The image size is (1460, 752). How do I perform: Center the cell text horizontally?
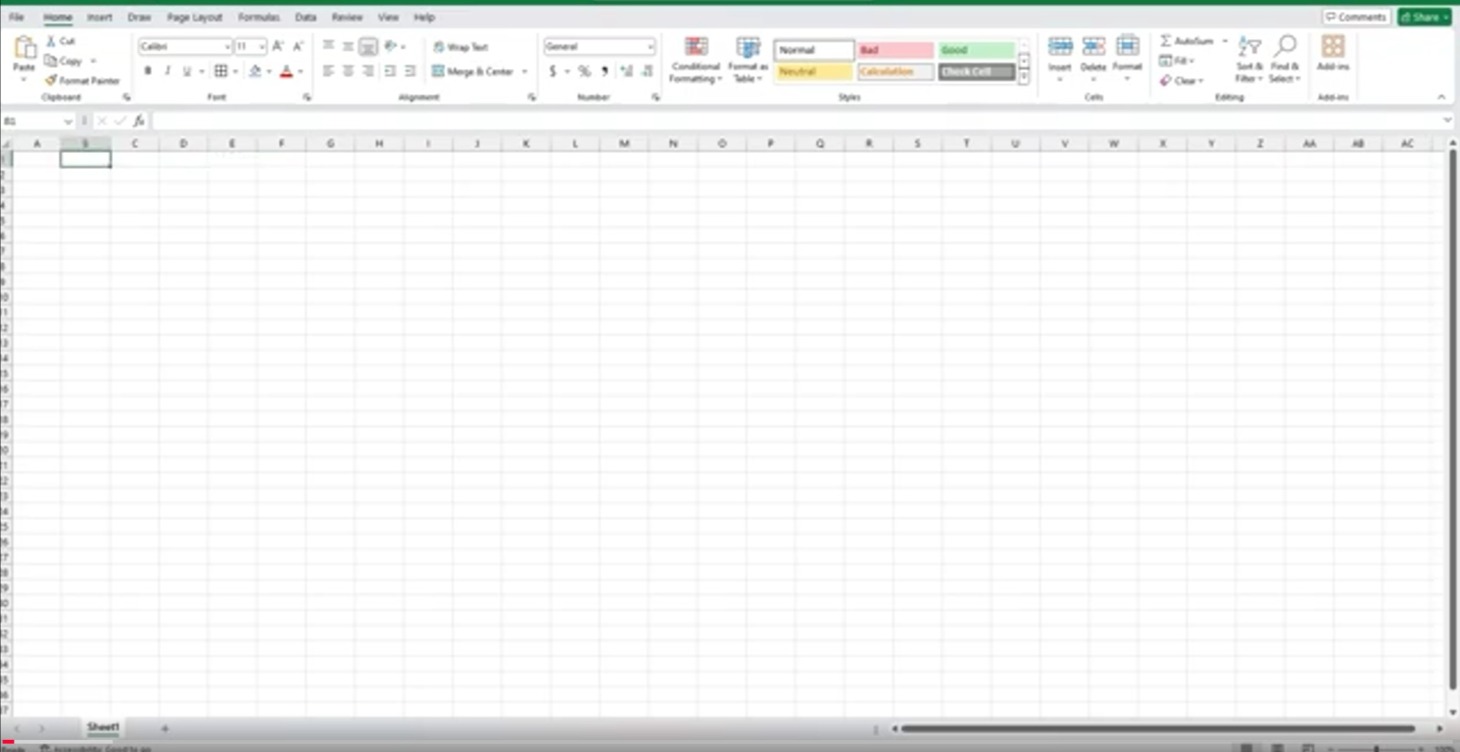[x=348, y=71]
